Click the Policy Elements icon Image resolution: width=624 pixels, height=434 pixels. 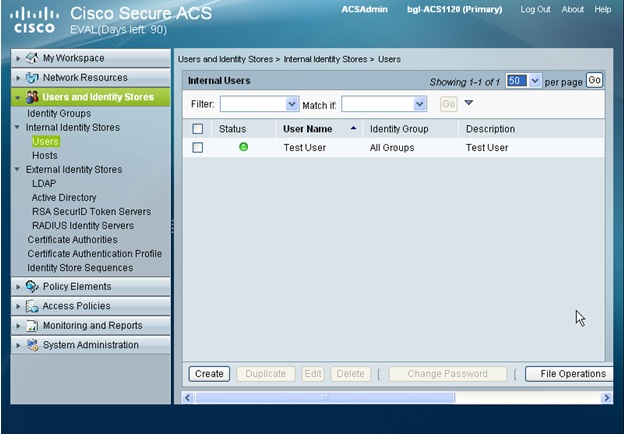click(x=32, y=286)
